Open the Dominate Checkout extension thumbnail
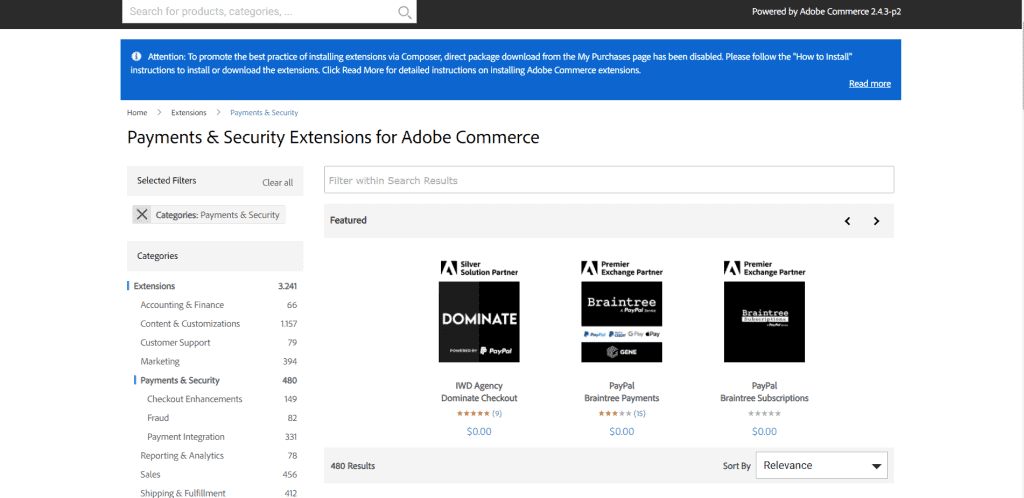Image resolution: width=1024 pixels, height=498 pixels. pyautogui.click(x=479, y=322)
